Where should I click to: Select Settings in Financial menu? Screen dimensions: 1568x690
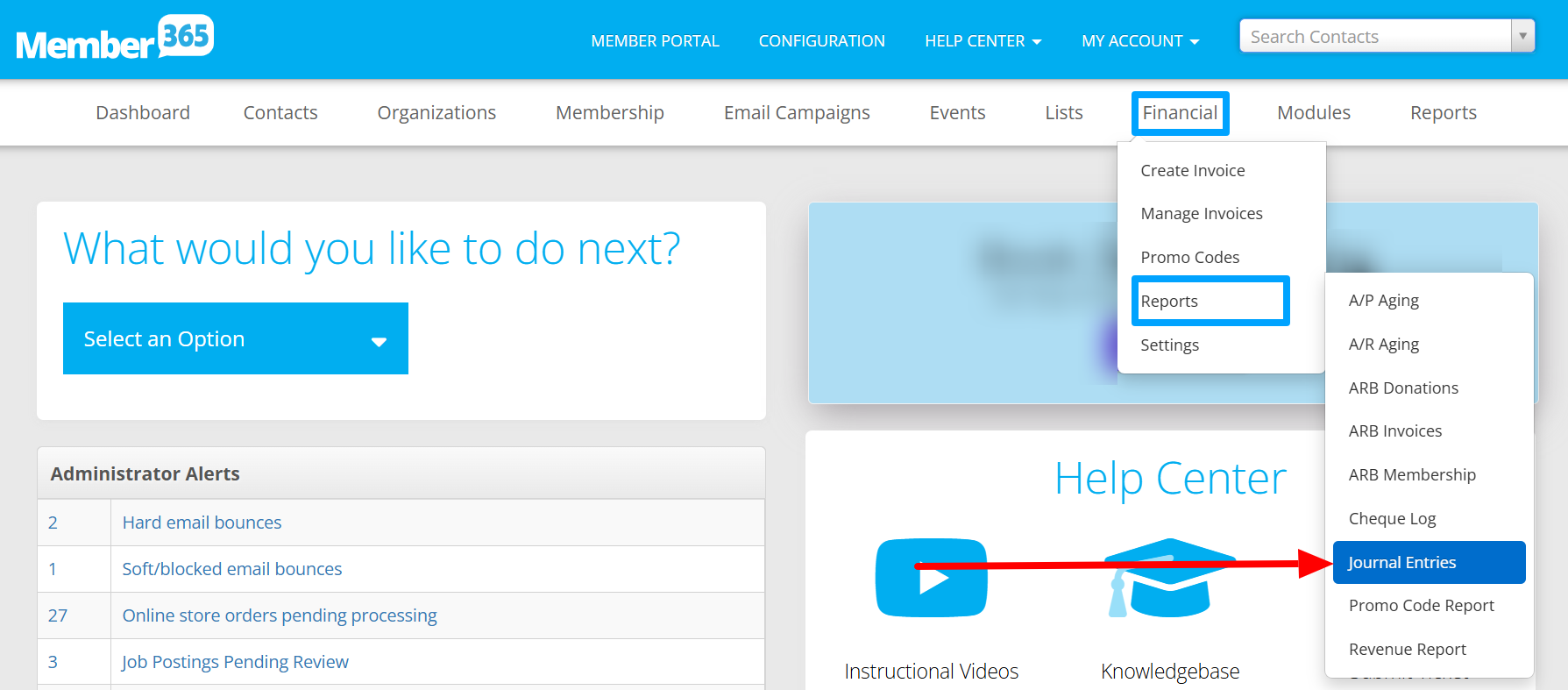click(x=1169, y=345)
